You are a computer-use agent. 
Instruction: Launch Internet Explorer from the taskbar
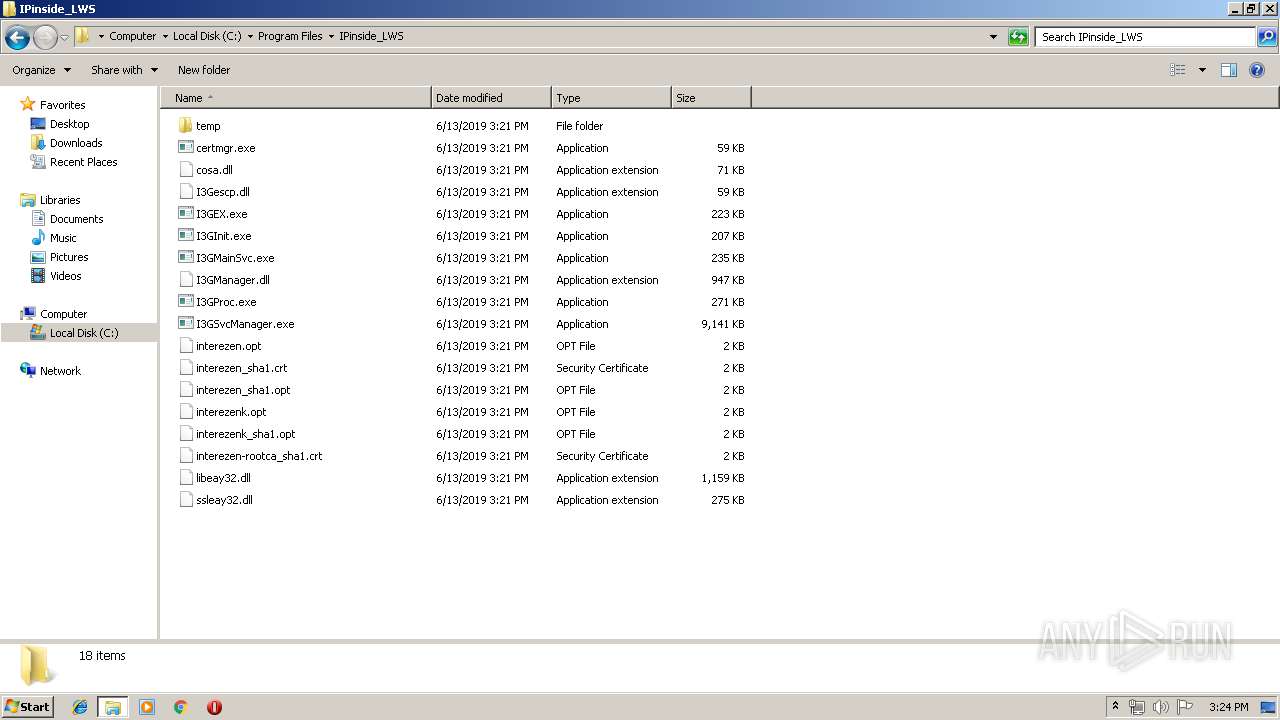80,707
